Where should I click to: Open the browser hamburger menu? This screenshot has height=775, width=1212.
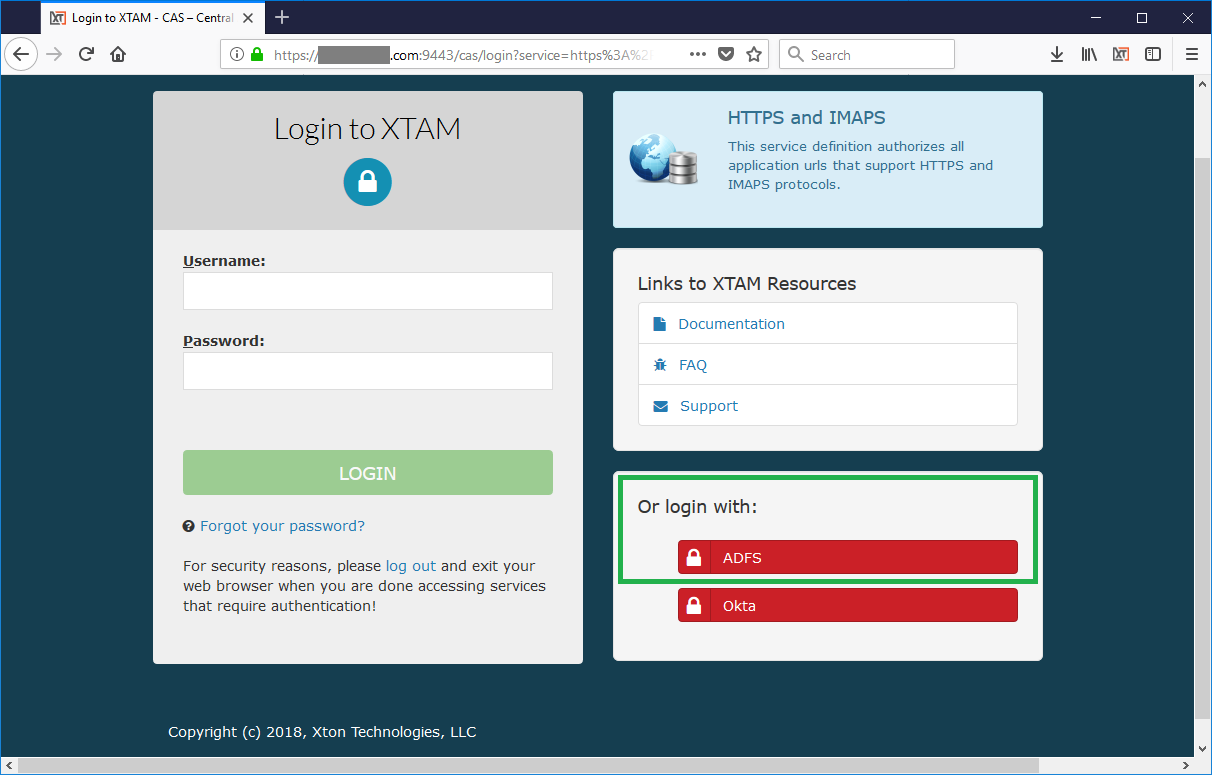point(1192,54)
